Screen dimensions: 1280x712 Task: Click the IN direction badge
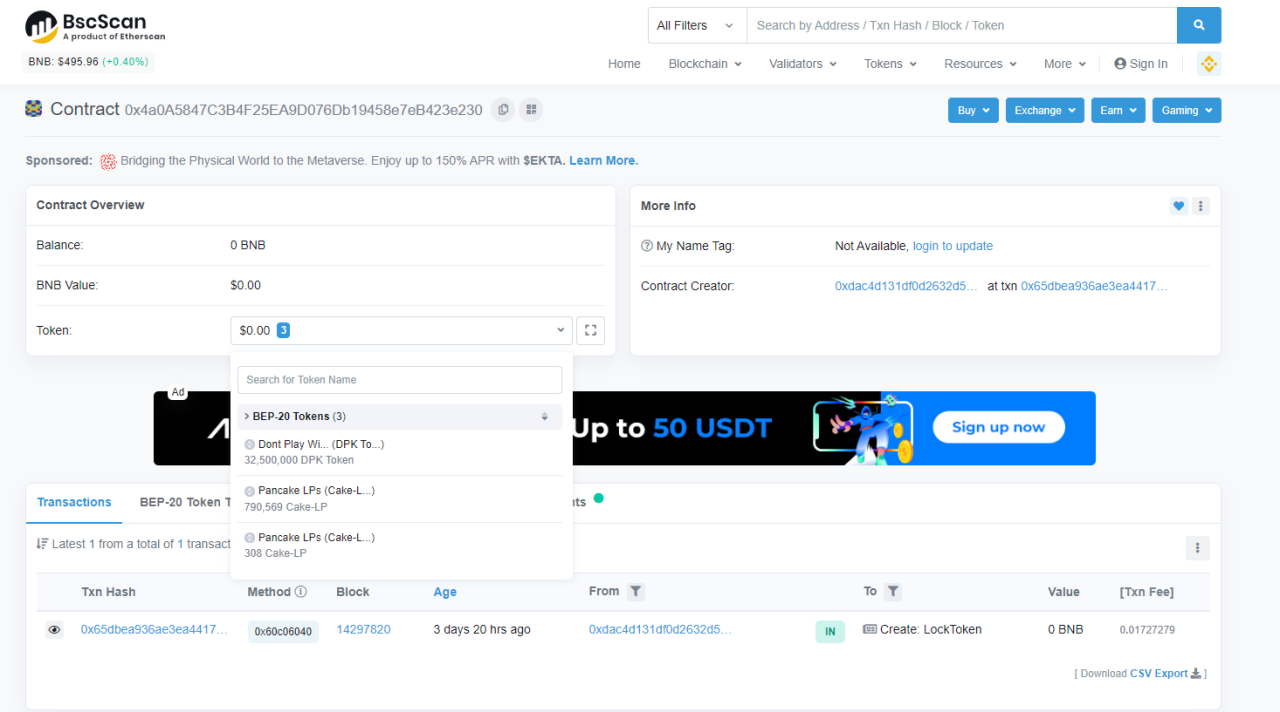[x=830, y=631]
